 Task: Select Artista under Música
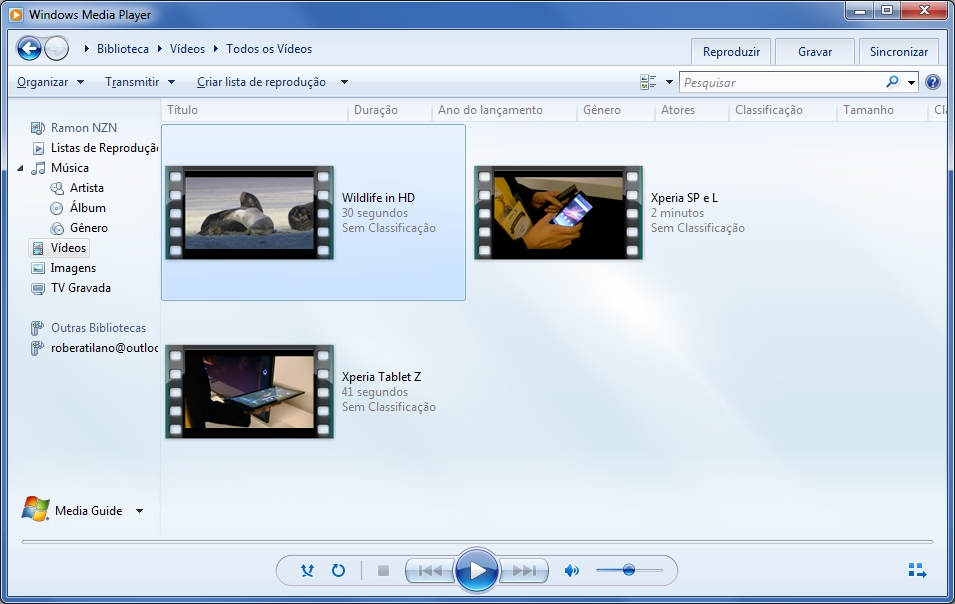86,188
